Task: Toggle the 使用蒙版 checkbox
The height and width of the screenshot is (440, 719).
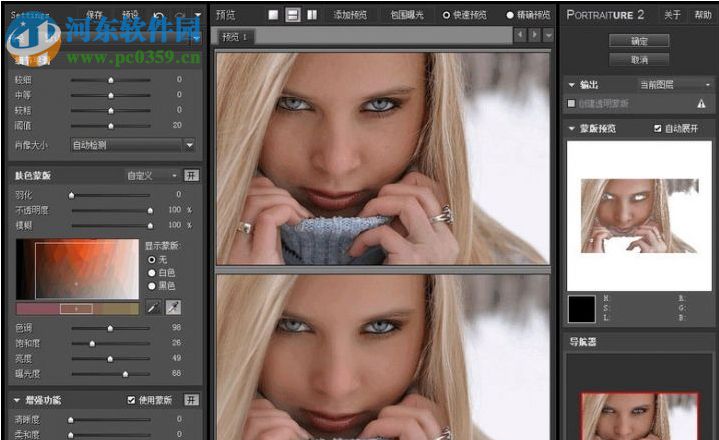Action: [x=131, y=400]
